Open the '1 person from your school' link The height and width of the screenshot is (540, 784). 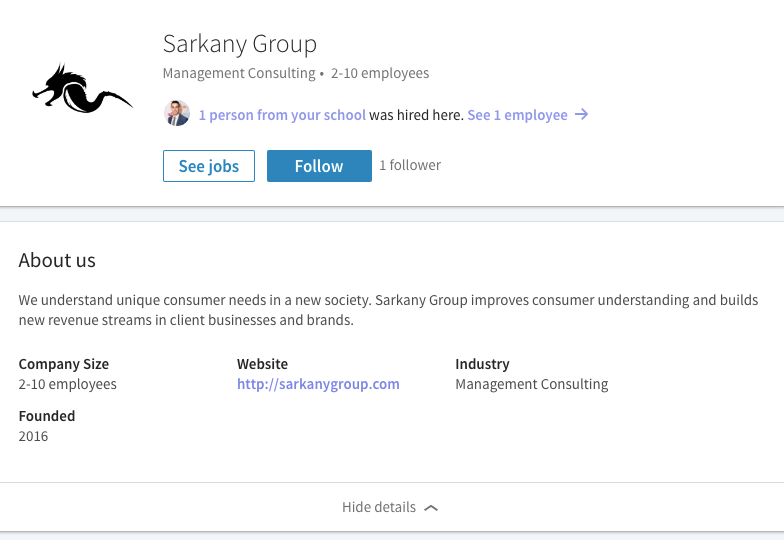(282, 115)
